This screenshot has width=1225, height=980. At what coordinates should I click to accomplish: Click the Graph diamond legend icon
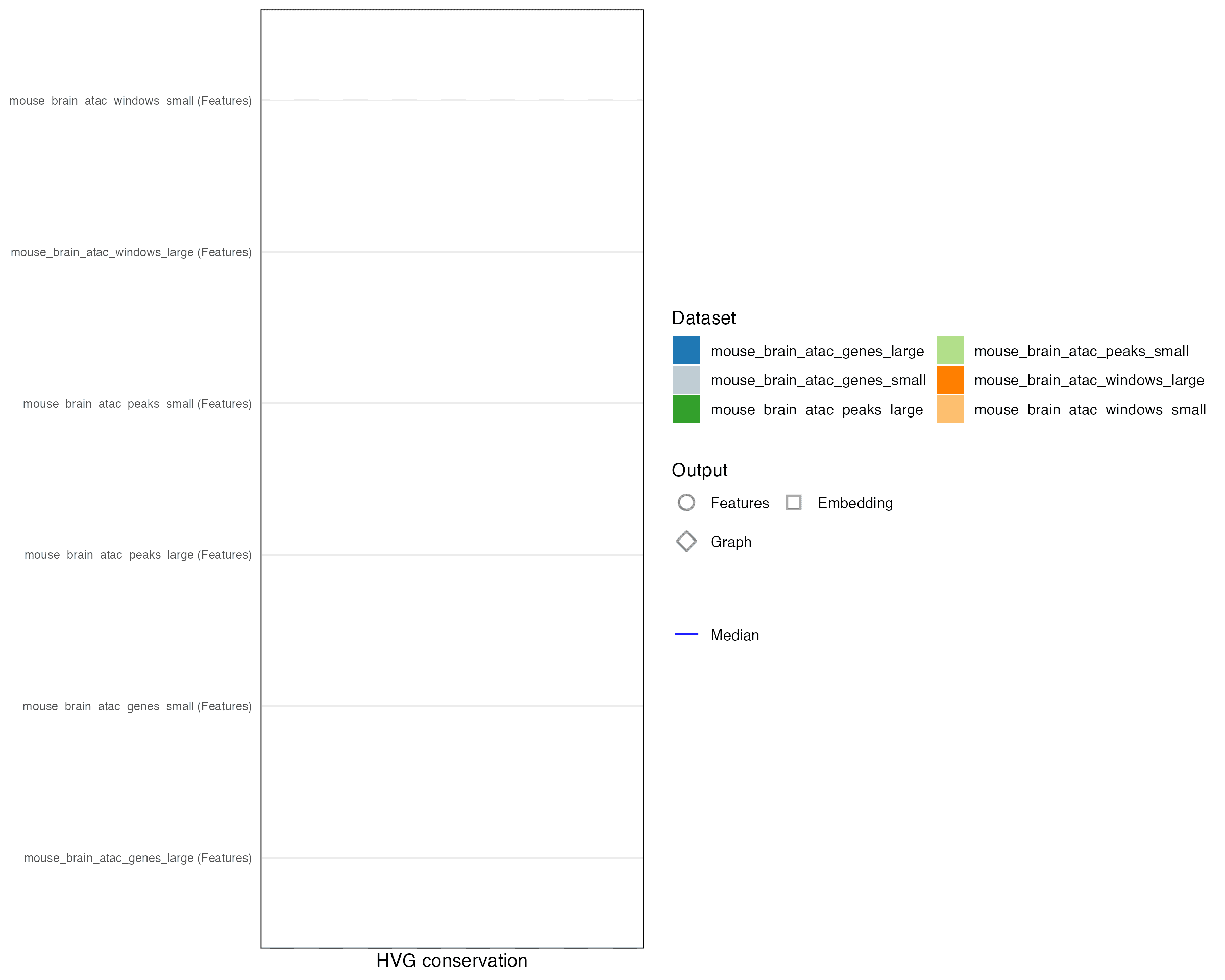coord(687,541)
